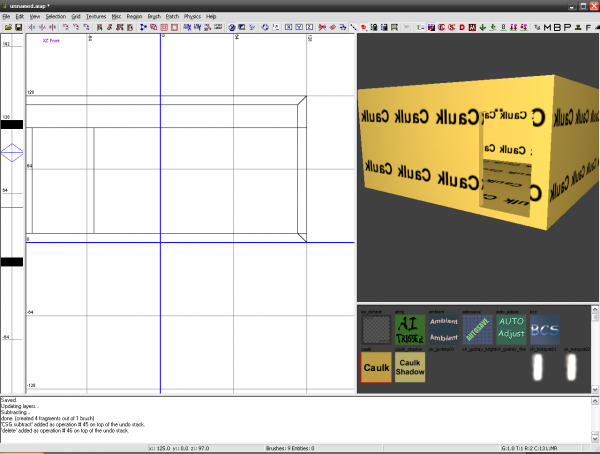
Task: Click console scroll-down arrow
Action: (595, 438)
